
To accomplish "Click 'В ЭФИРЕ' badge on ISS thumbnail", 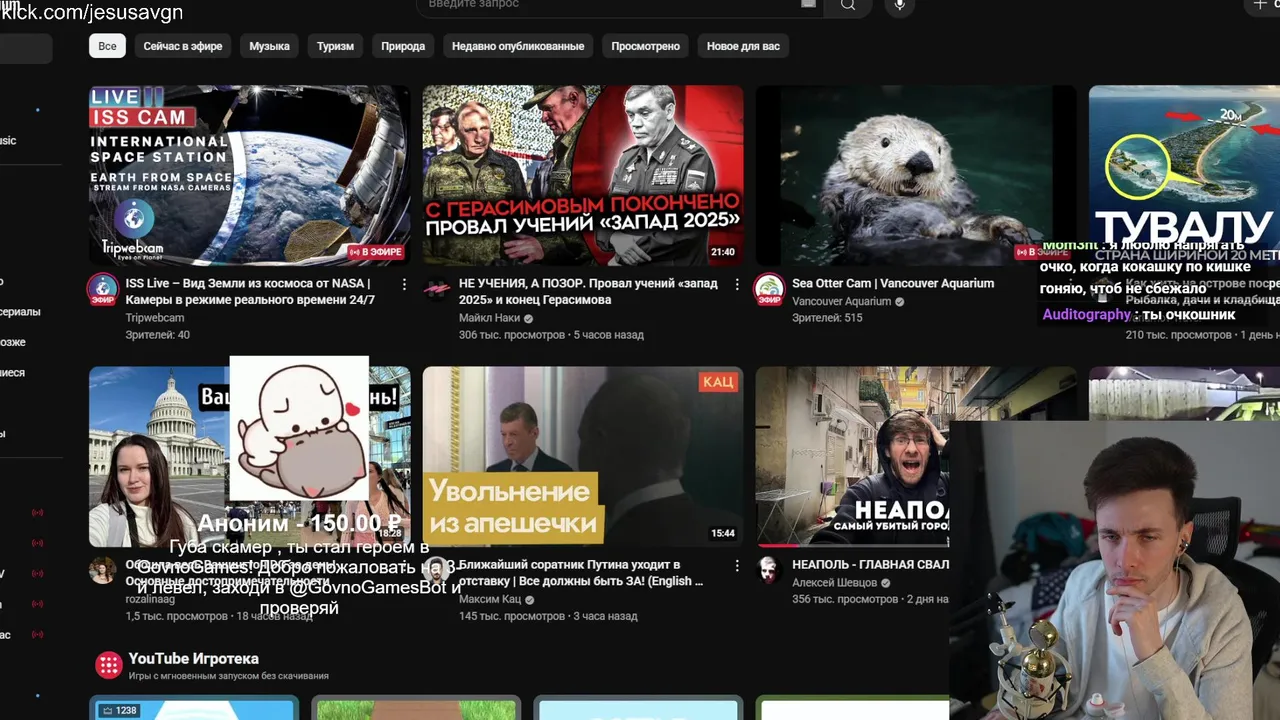I will coord(375,252).
